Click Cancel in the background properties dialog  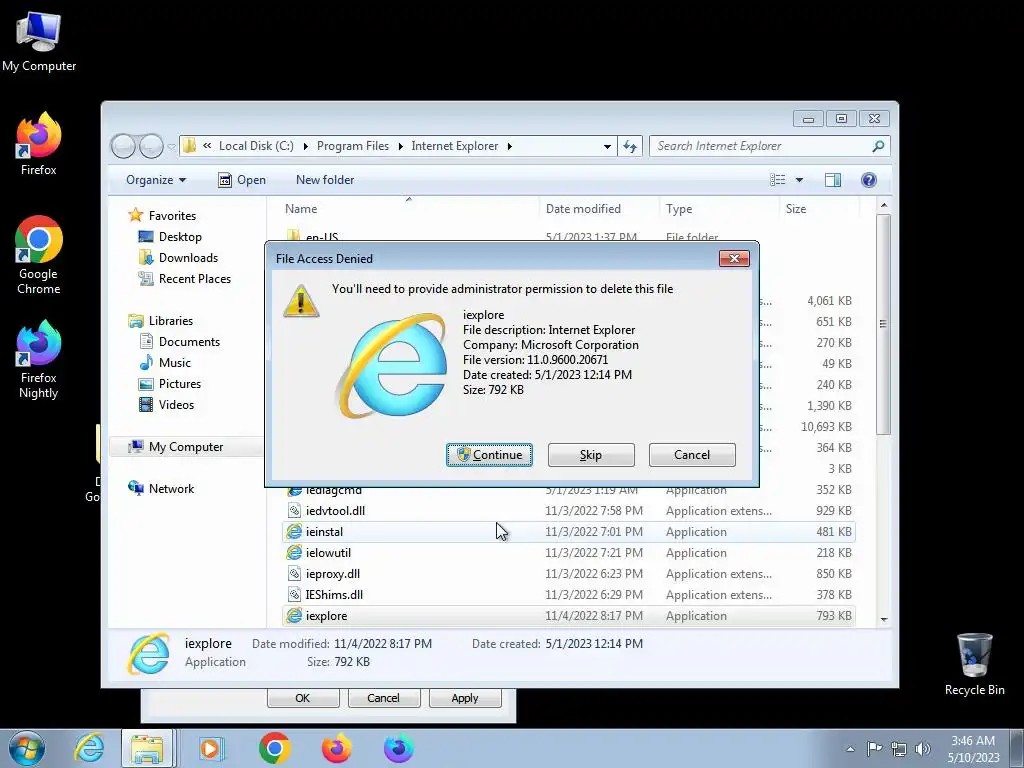click(383, 697)
